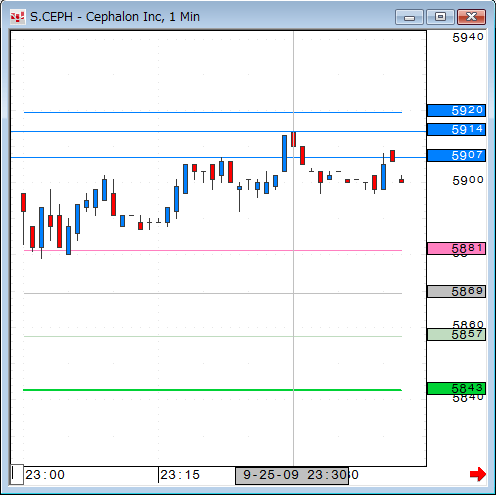Close the Cephalon Inc chart window
The height and width of the screenshot is (495, 496).
pyautogui.click(x=471, y=17)
